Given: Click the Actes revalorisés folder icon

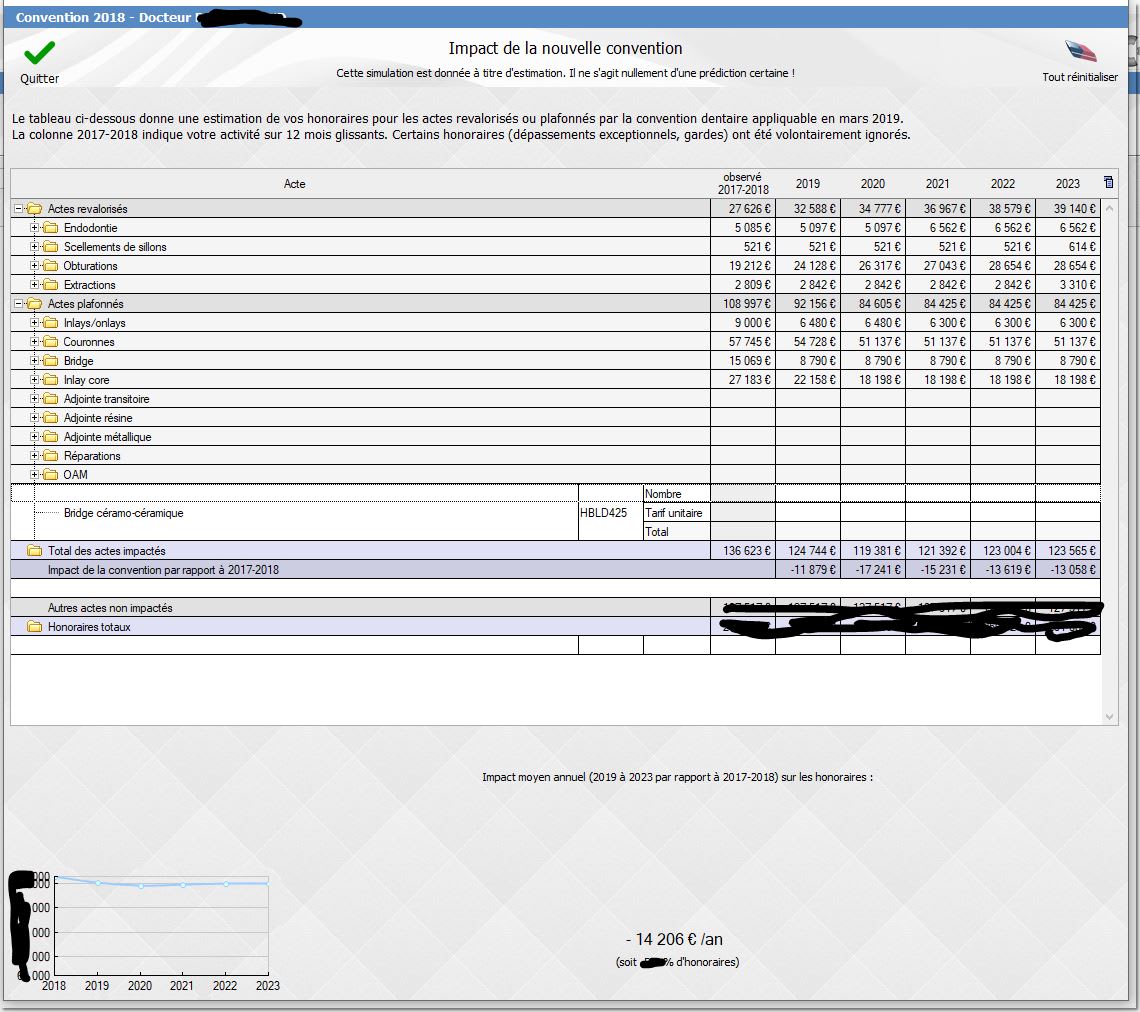Looking at the screenshot, I should [x=34, y=209].
